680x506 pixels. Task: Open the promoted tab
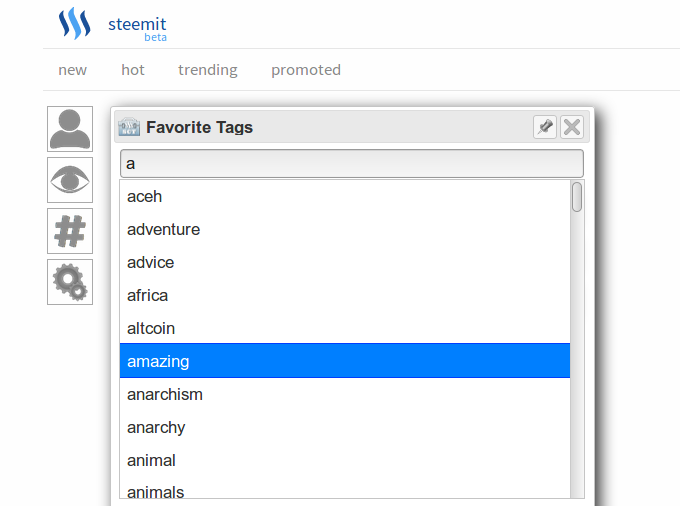click(x=306, y=70)
